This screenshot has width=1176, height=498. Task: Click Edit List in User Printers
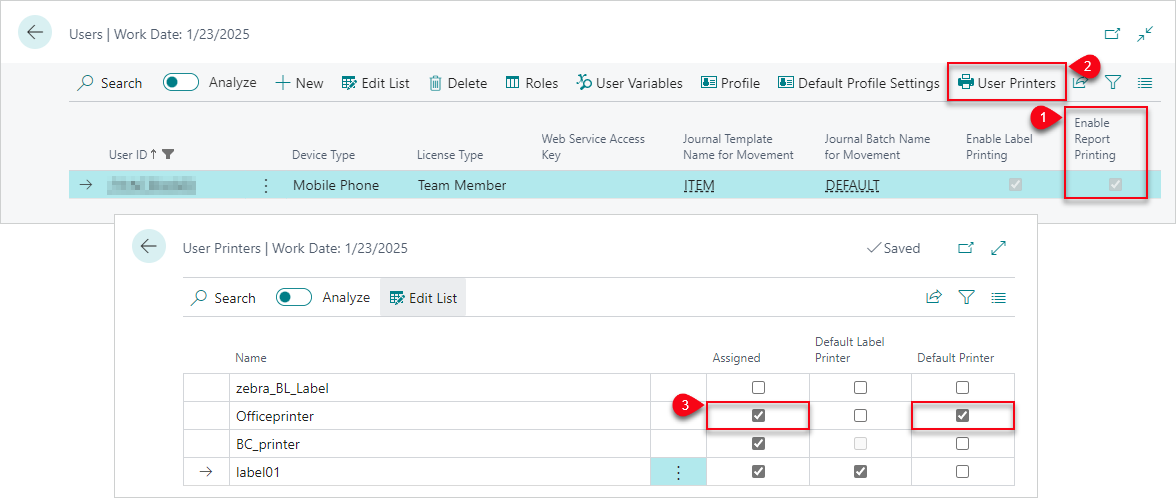click(423, 297)
